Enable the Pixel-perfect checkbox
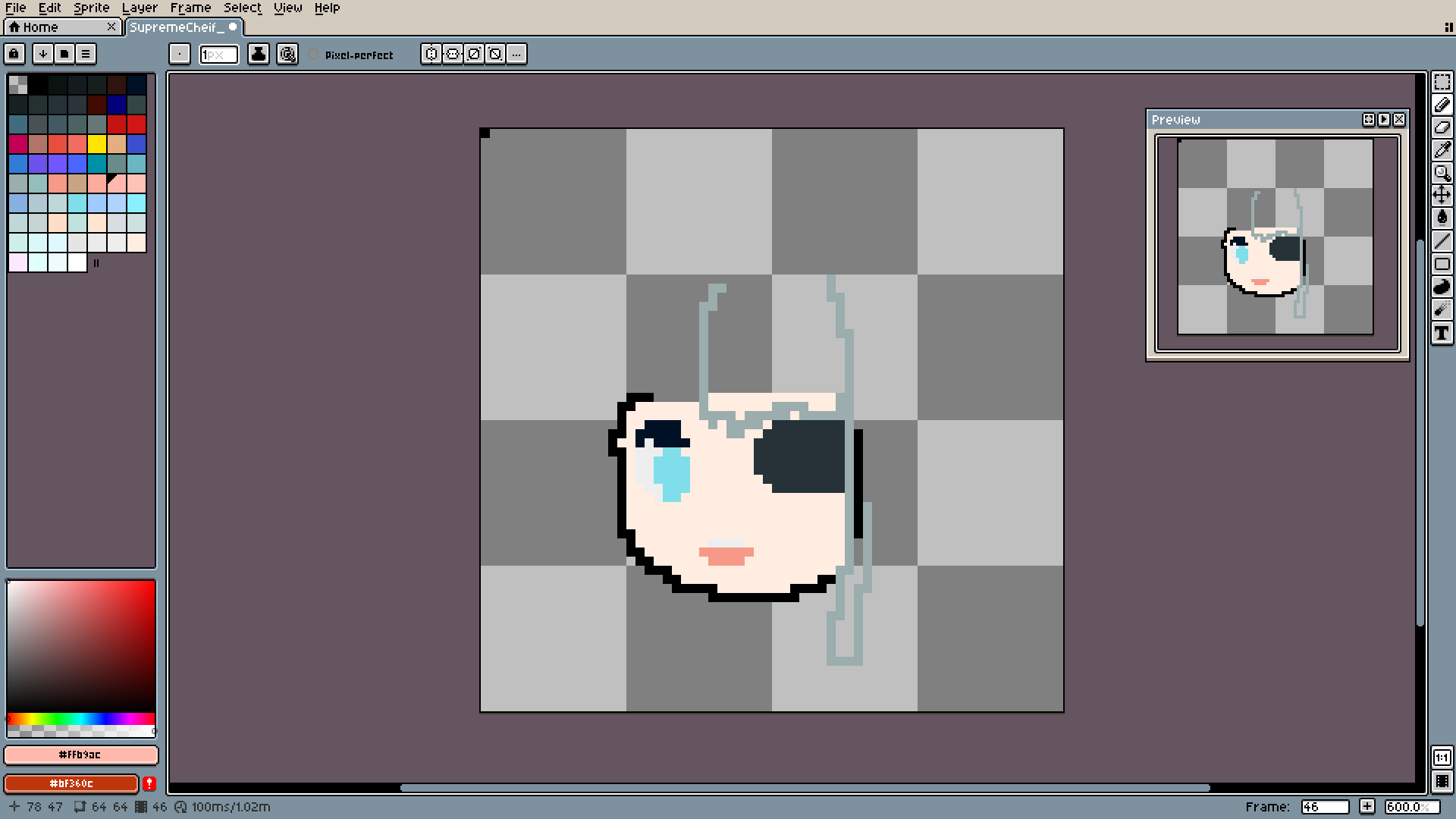 click(314, 55)
